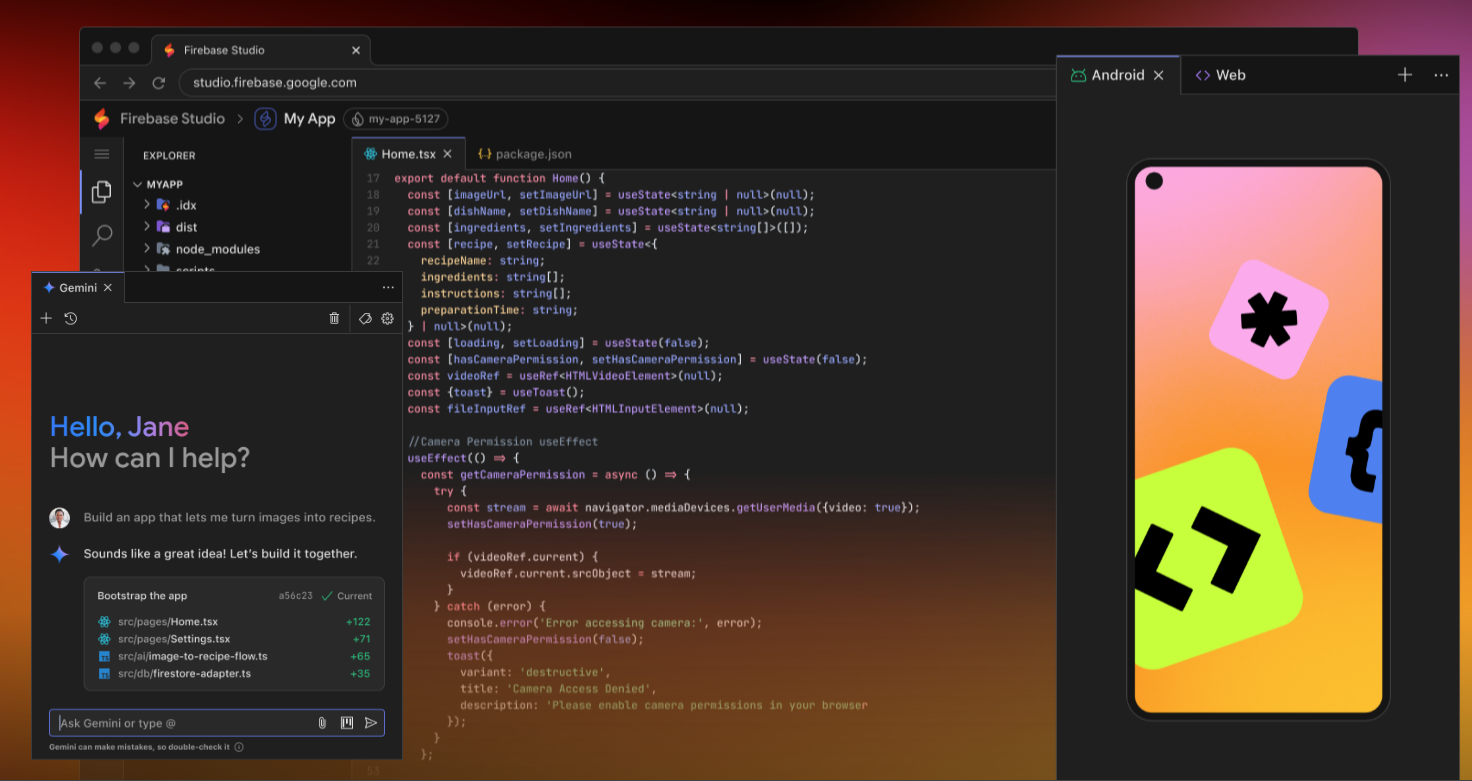This screenshot has height=781, width=1472.
Task: Click the 'Bootstrap the app' card title
Action: [142, 596]
